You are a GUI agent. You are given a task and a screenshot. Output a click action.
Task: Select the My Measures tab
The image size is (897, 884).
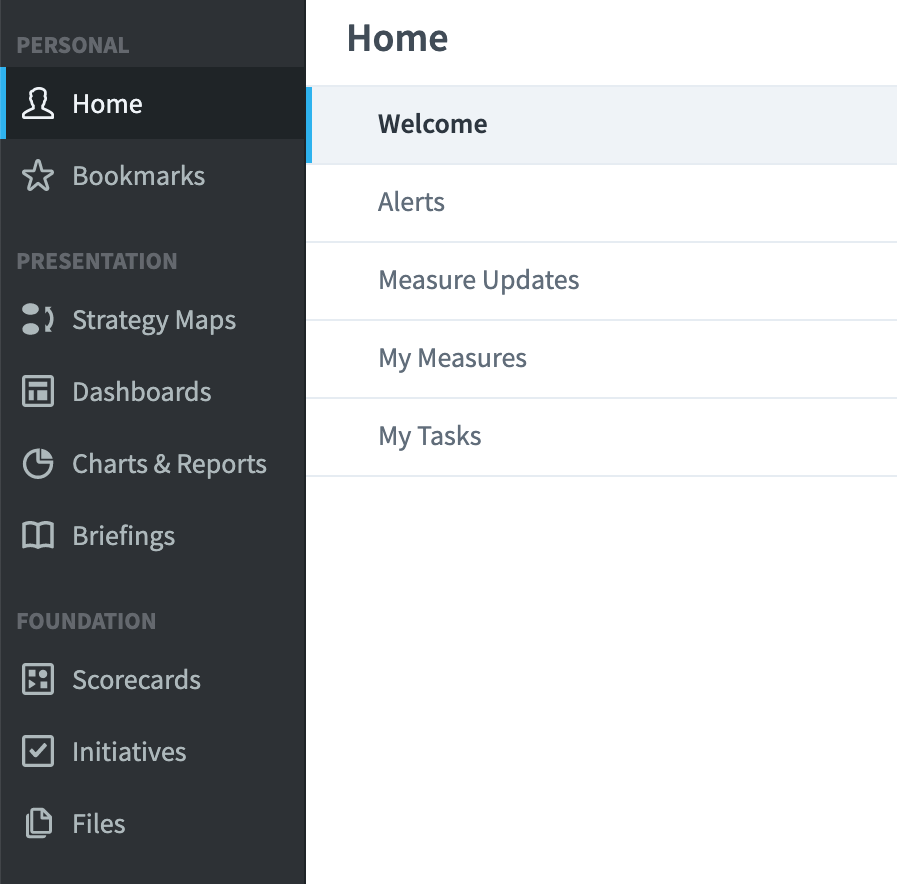coord(601,358)
